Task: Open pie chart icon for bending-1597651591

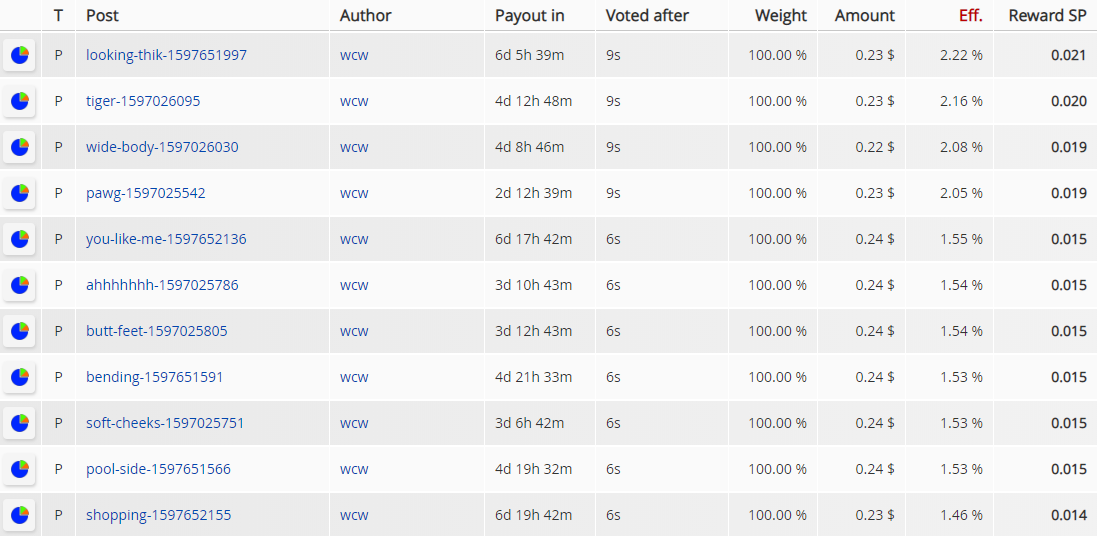Action: click(20, 377)
